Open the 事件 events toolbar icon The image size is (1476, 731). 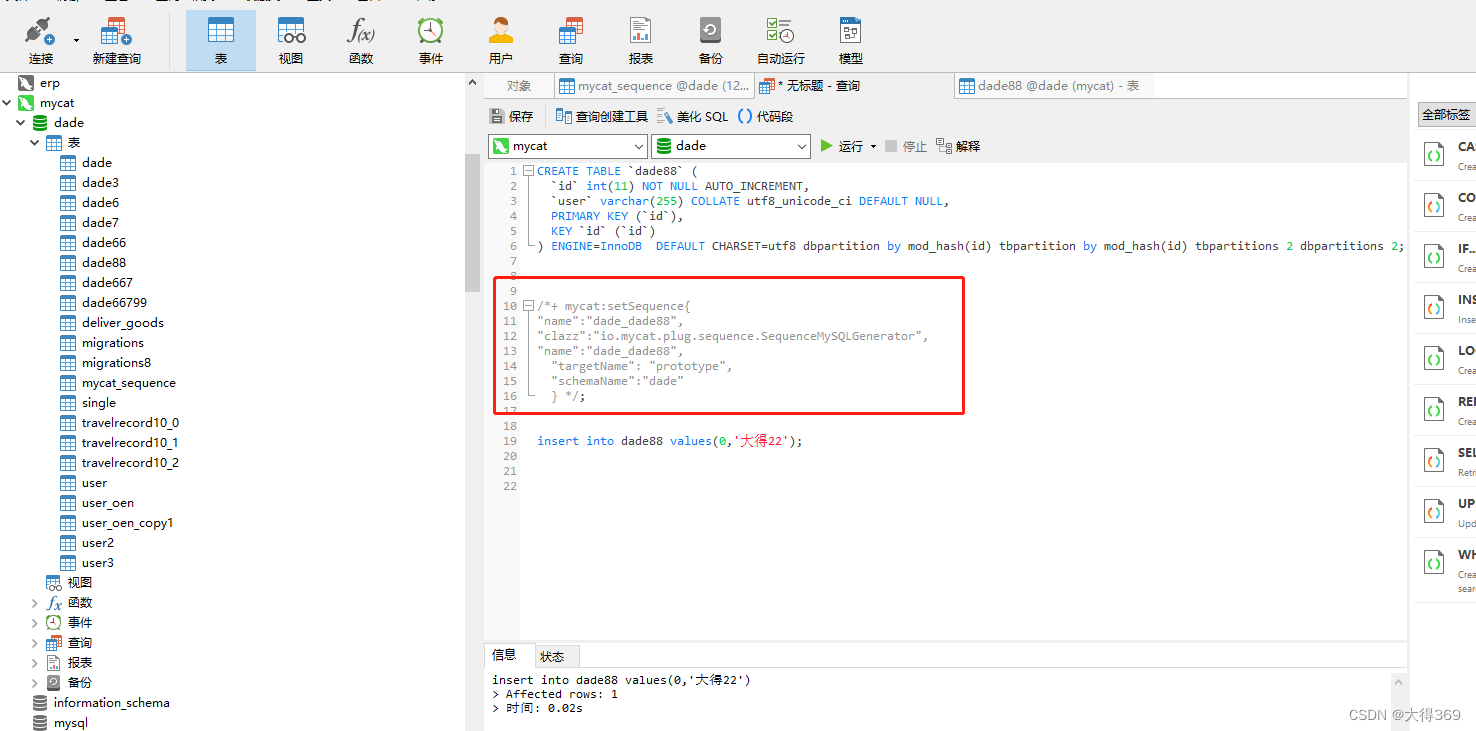pos(431,40)
